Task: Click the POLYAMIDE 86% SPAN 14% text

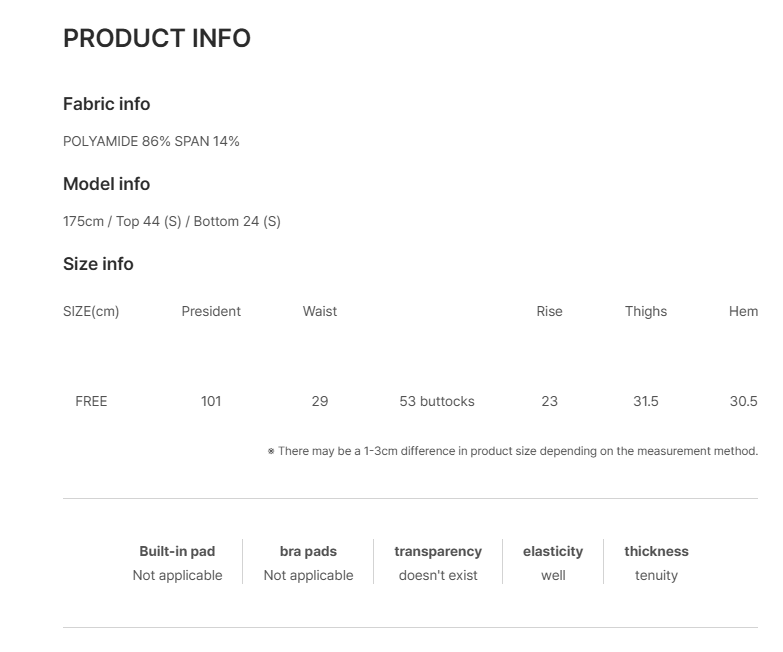Action: (151, 141)
